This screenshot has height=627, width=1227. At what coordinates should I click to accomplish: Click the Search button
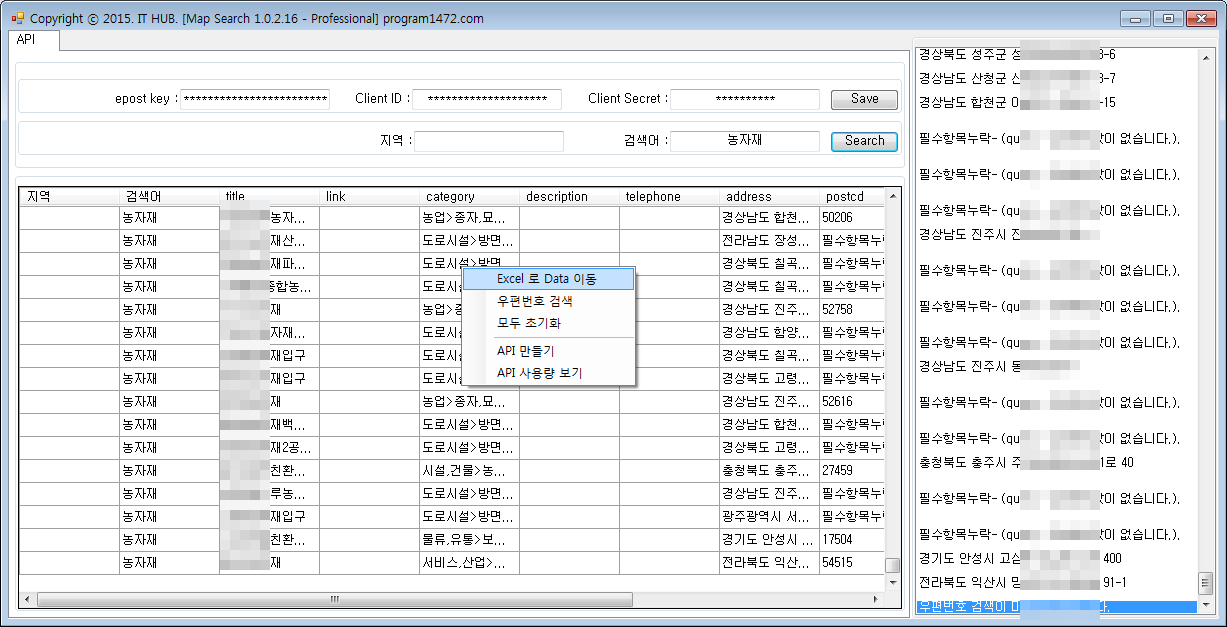(x=864, y=141)
